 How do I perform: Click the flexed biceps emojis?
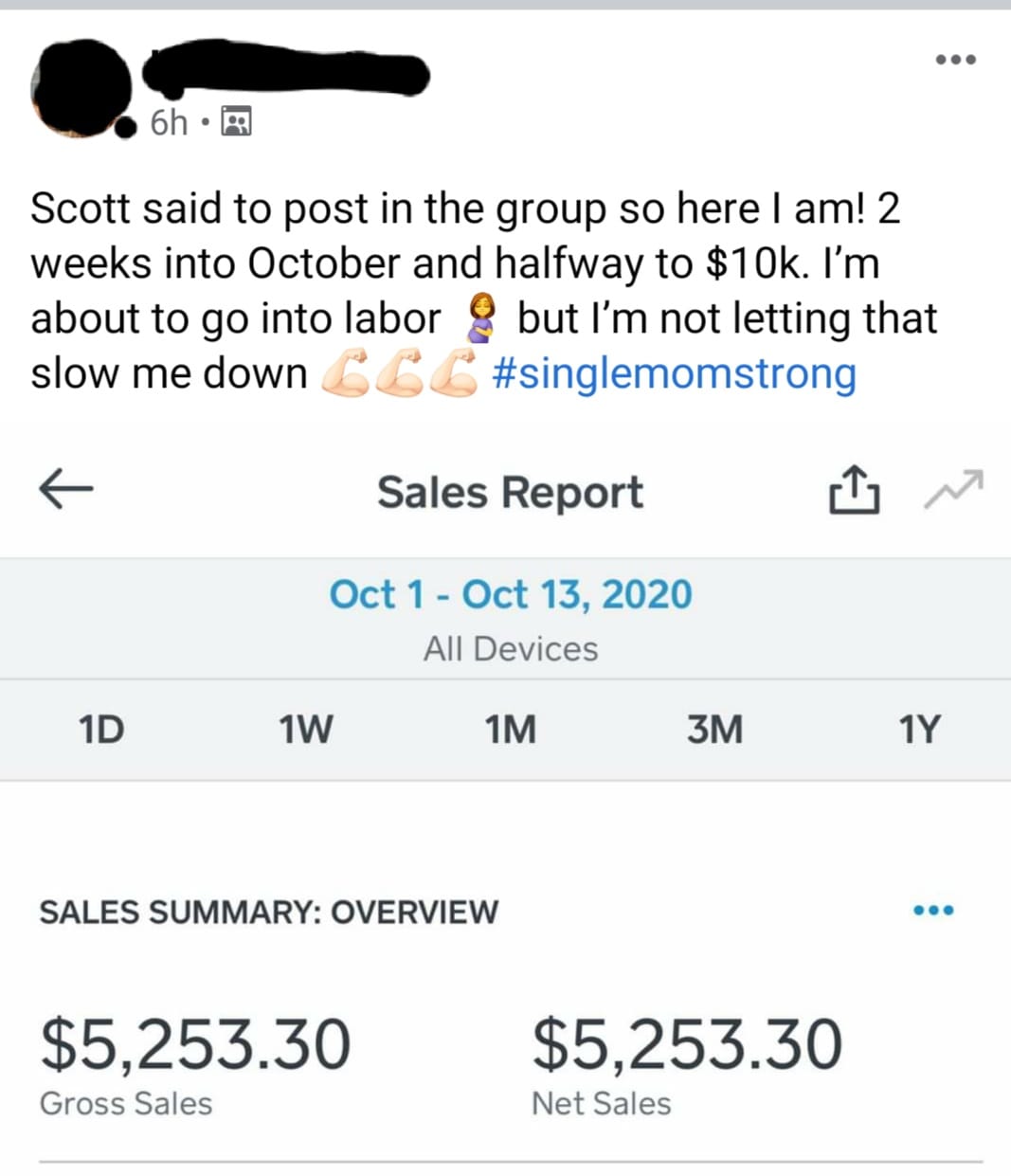tap(400, 373)
